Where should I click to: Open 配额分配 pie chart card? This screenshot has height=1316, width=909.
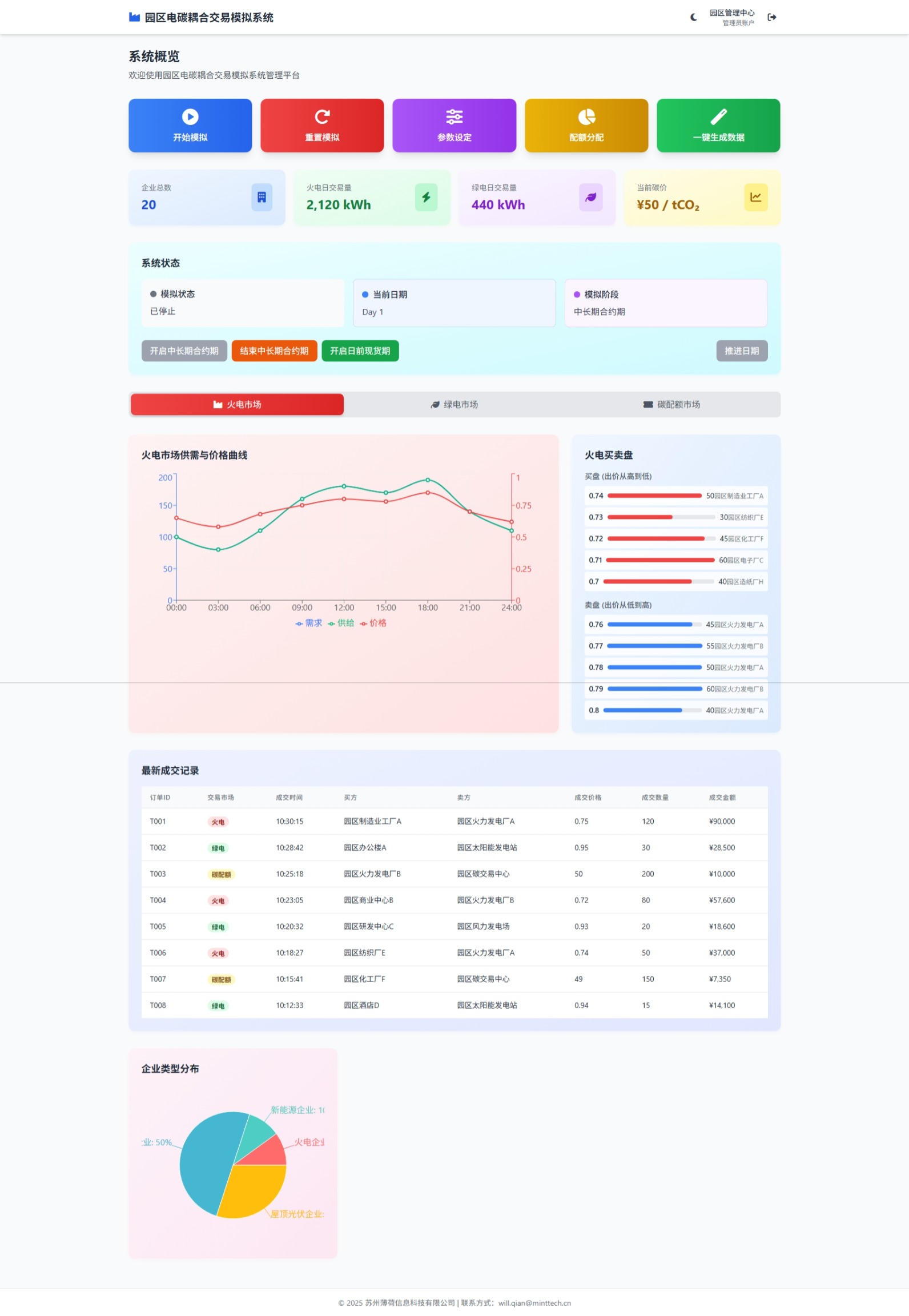586,126
